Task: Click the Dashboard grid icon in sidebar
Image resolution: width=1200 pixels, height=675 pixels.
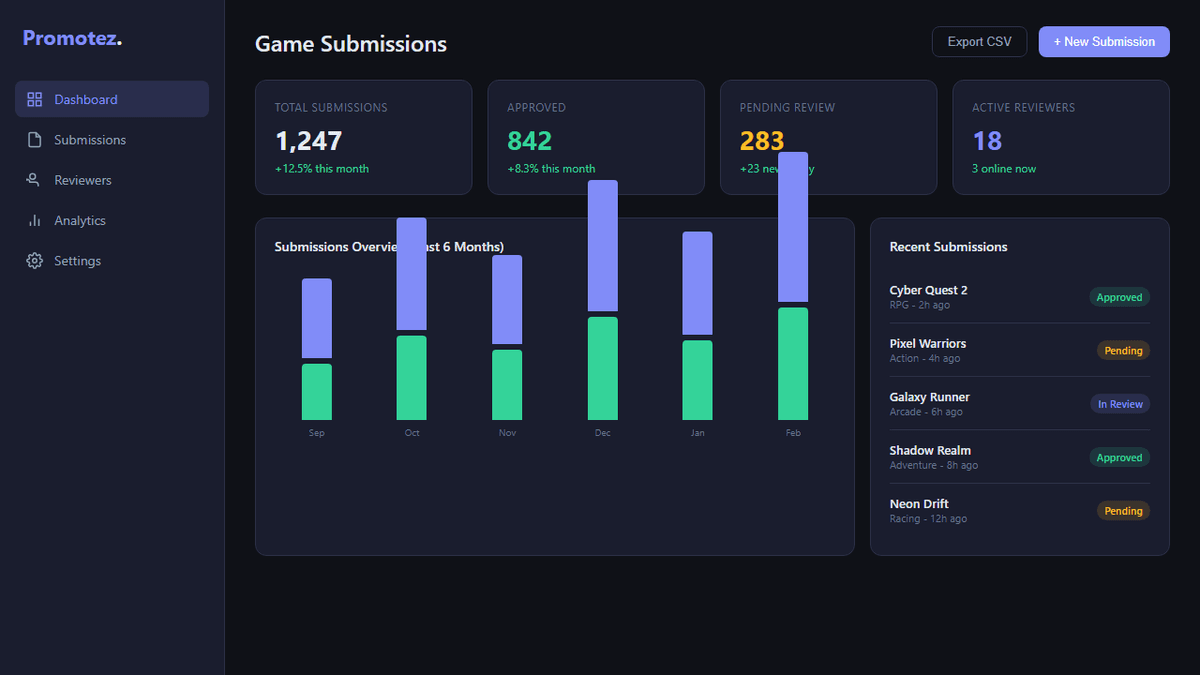Action: (35, 99)
